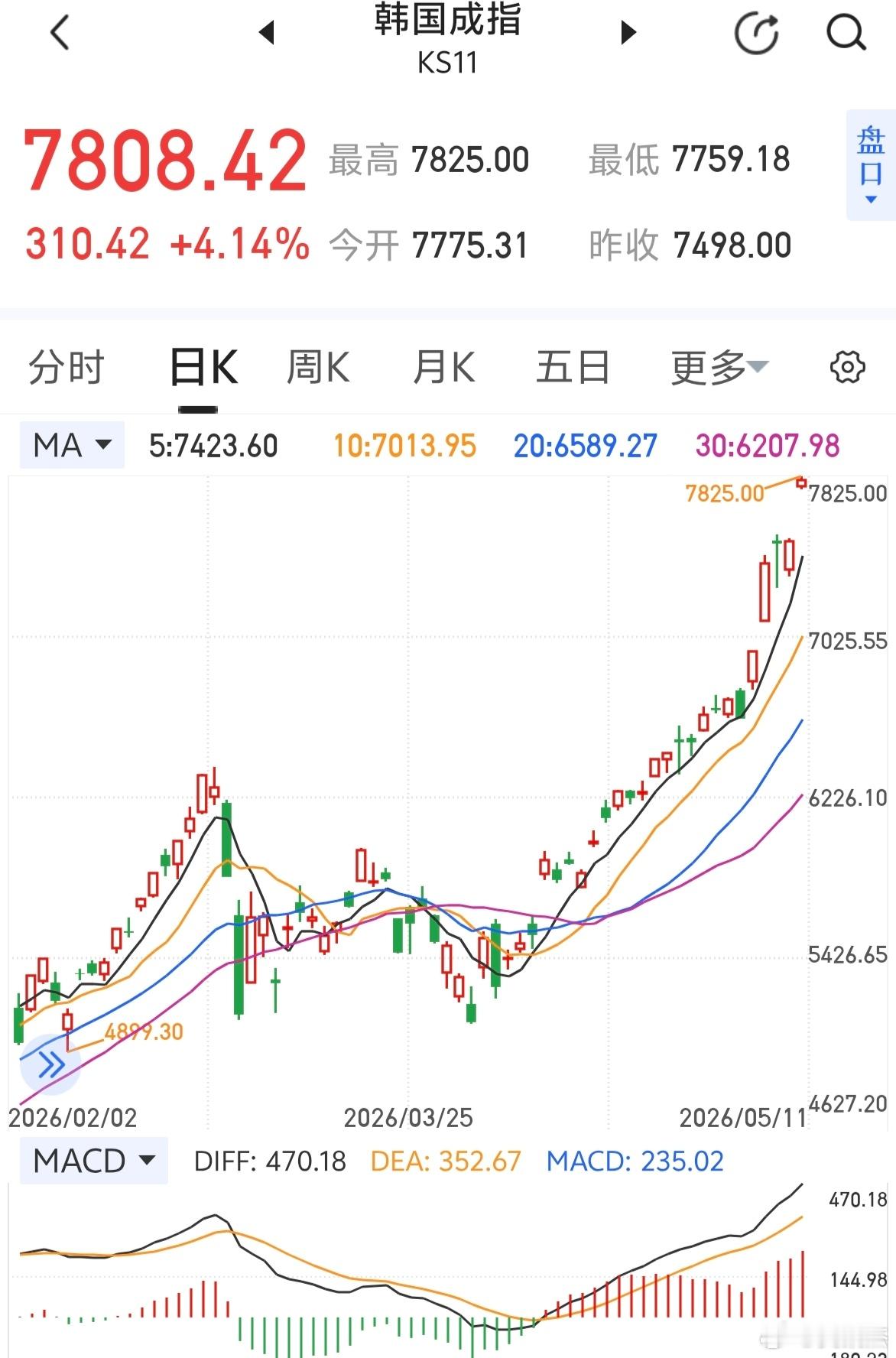Tap the 今开 value 7775.31
Screen dimensions: 896x1358
tap(470, 246)
